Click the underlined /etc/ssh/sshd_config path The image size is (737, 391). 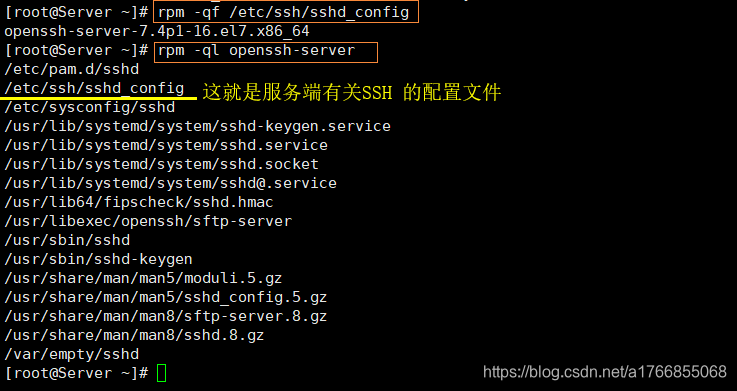click(94, 88)
